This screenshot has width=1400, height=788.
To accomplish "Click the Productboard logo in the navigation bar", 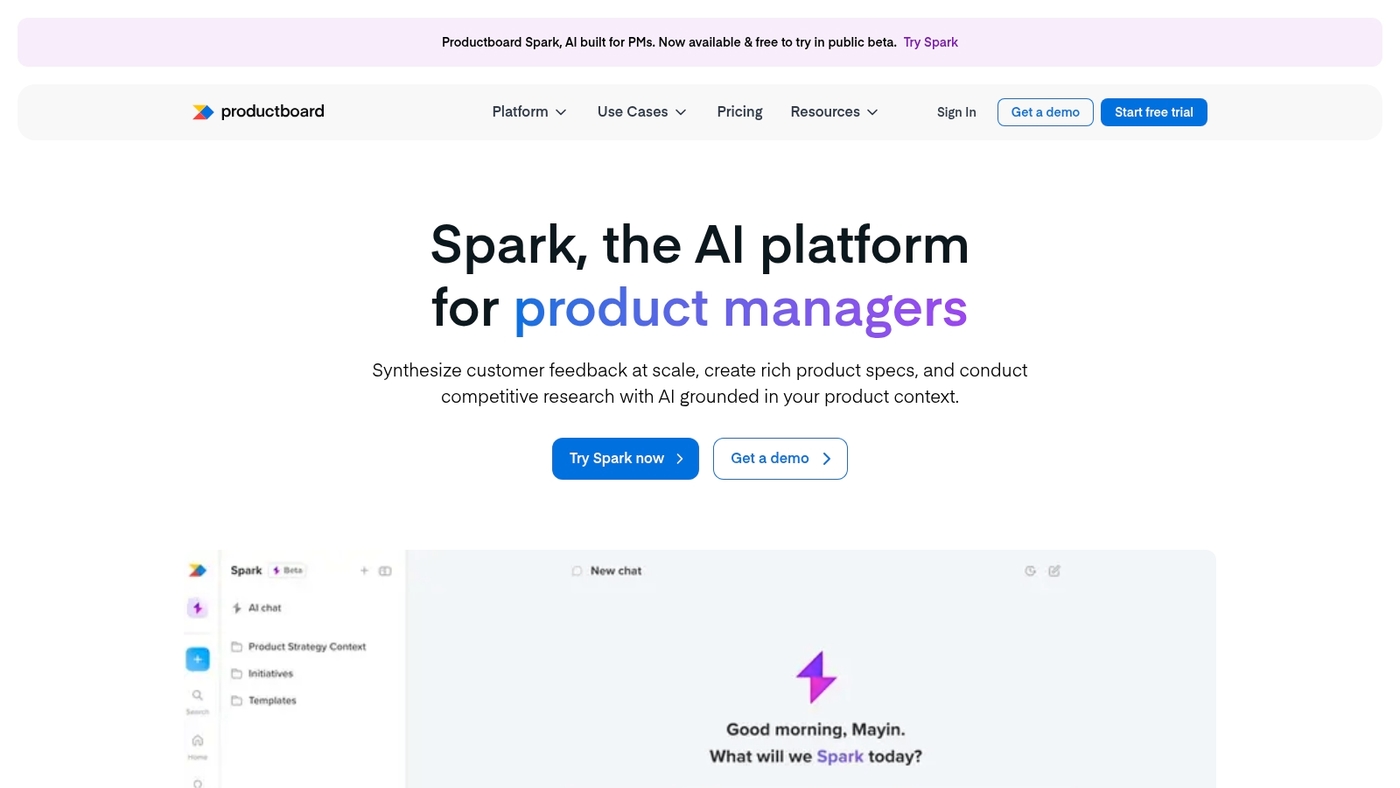I will point(257,111).
